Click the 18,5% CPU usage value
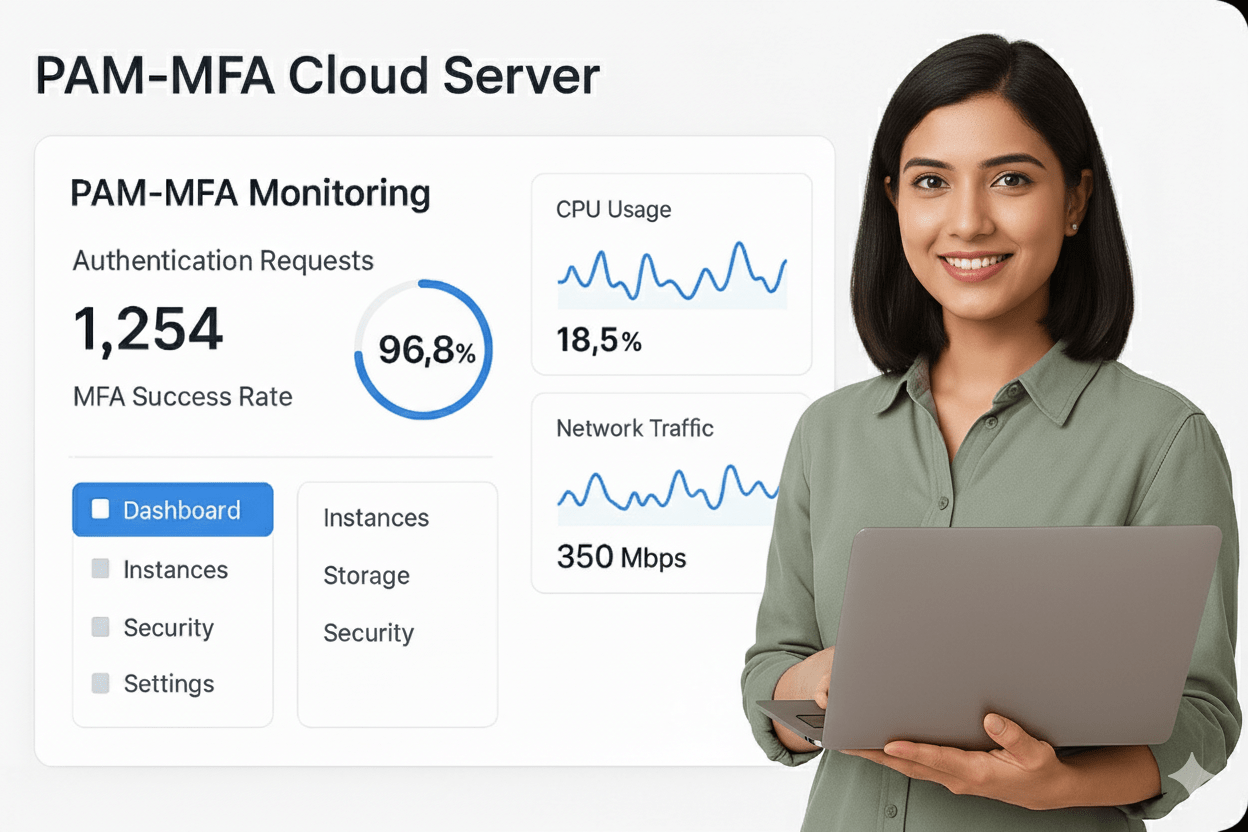The image size is (1248, 832). pyautogui.click(x=599, y=341)
